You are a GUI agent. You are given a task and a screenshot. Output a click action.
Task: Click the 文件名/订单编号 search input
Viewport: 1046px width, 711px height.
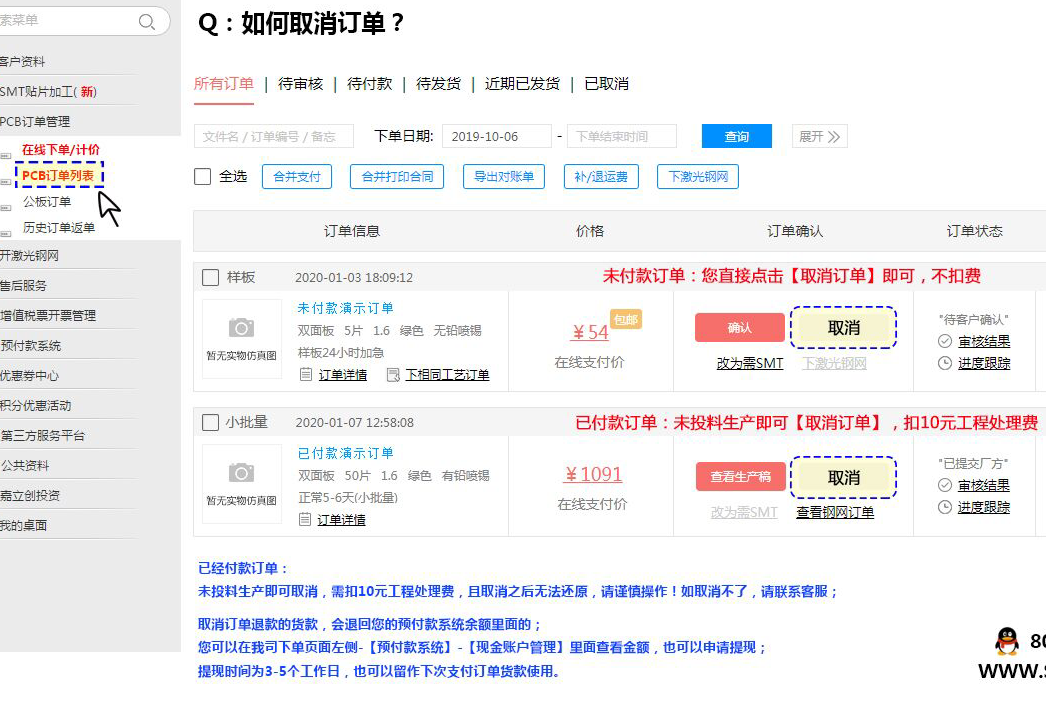[x=273, y=137]
